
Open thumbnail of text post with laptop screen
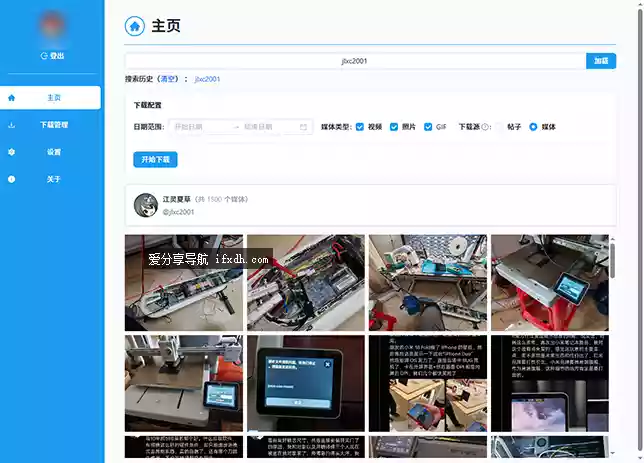[x=550, y=383]
